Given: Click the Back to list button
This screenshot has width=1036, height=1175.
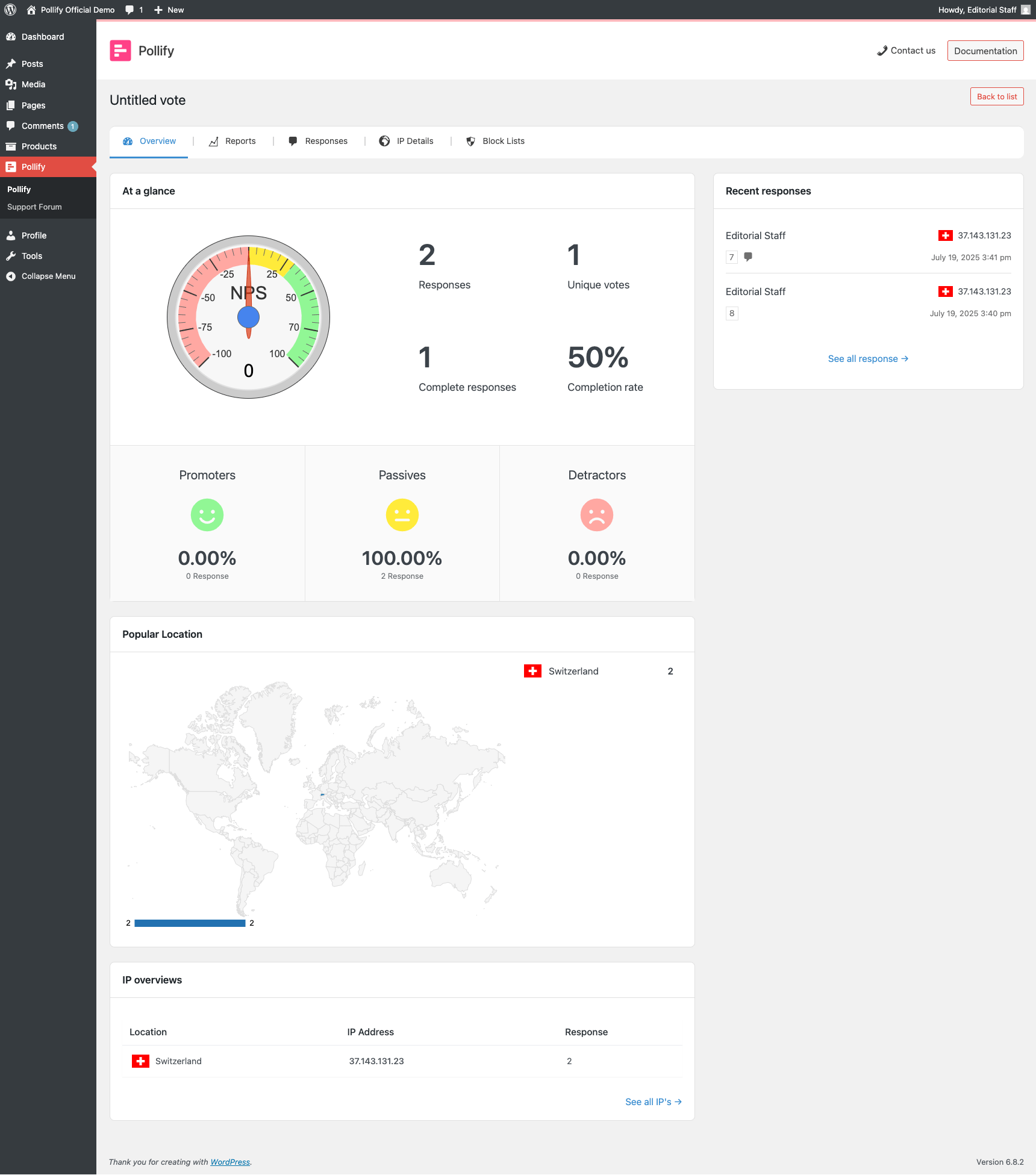Looking at the screenshot, I should pyautogui.click(x=997, y=96).
